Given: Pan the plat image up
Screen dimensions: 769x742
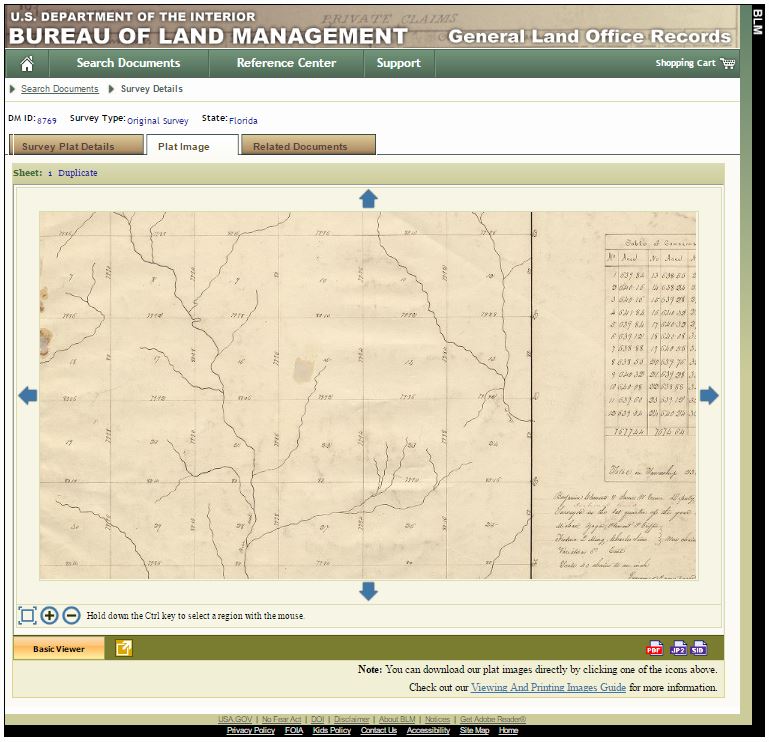Looking at the screenshot, I should click(368, 199).
